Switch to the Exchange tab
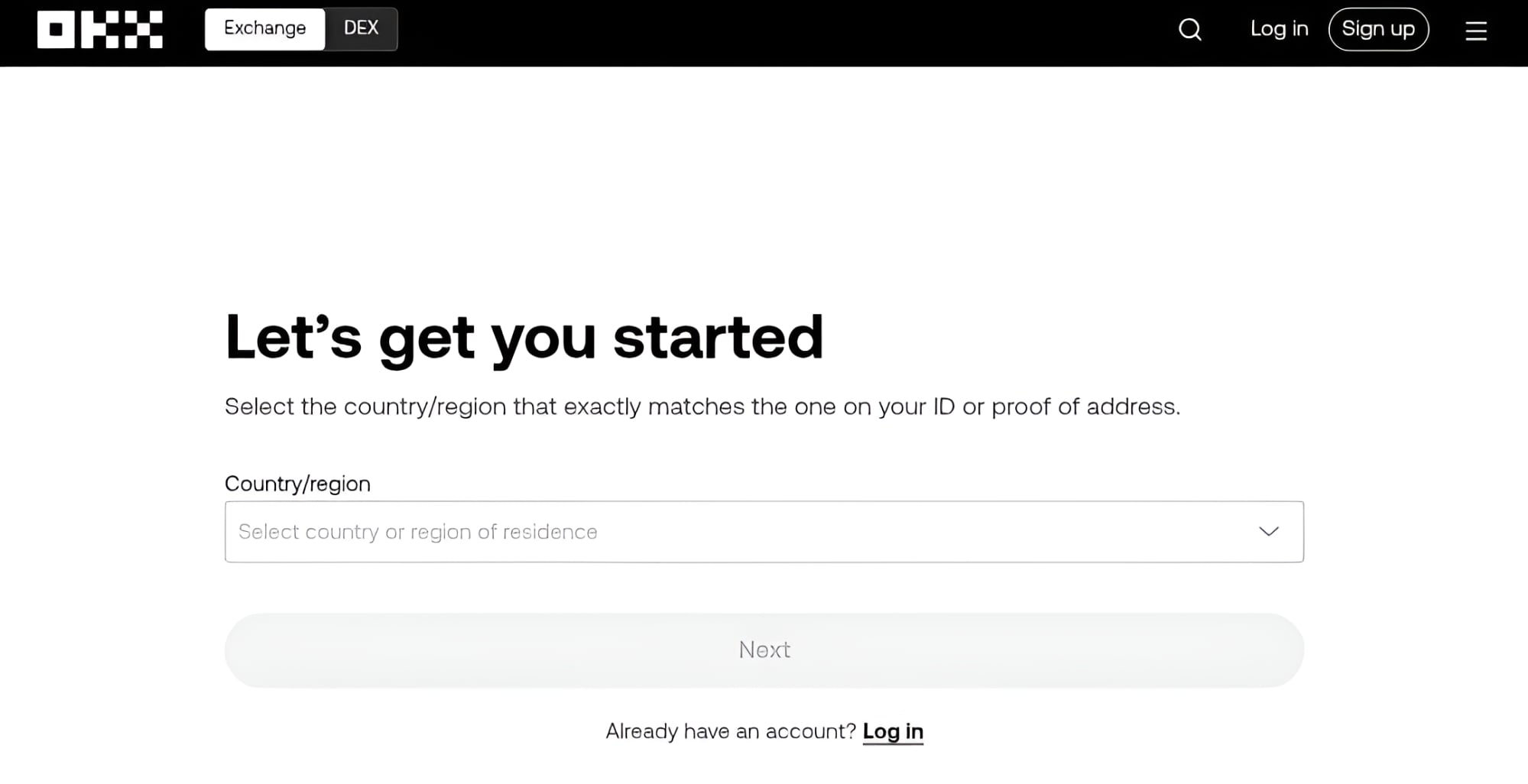 click(x=264, y=29)
